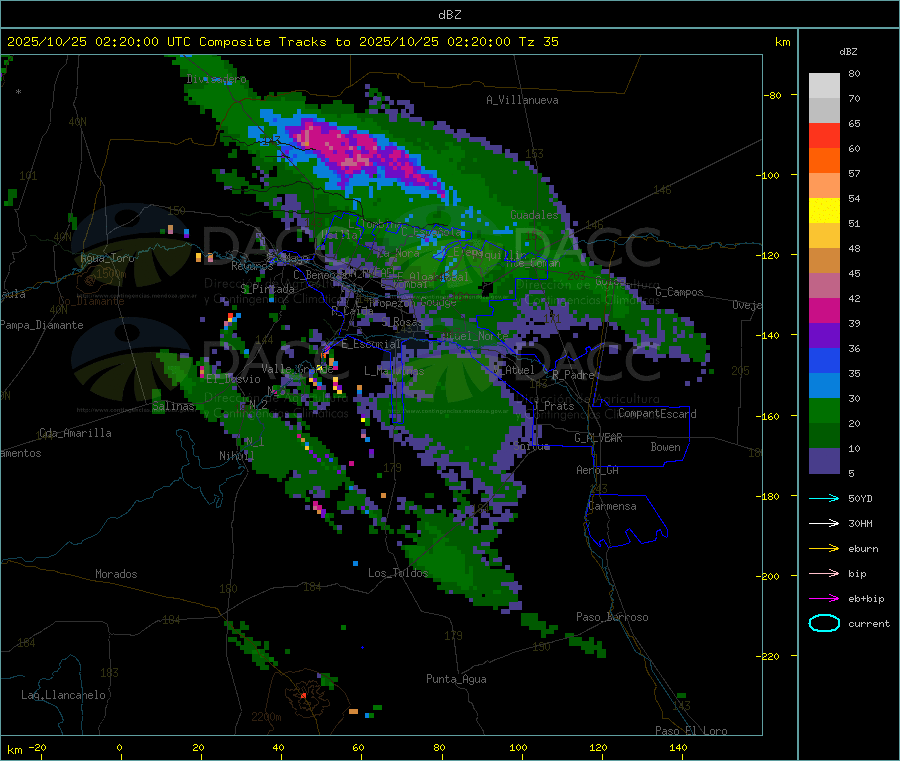Image resolution: width=900 pixels, height=761 pixels.
Task: Click the 'Carmensa' map label
Action: 612,506
